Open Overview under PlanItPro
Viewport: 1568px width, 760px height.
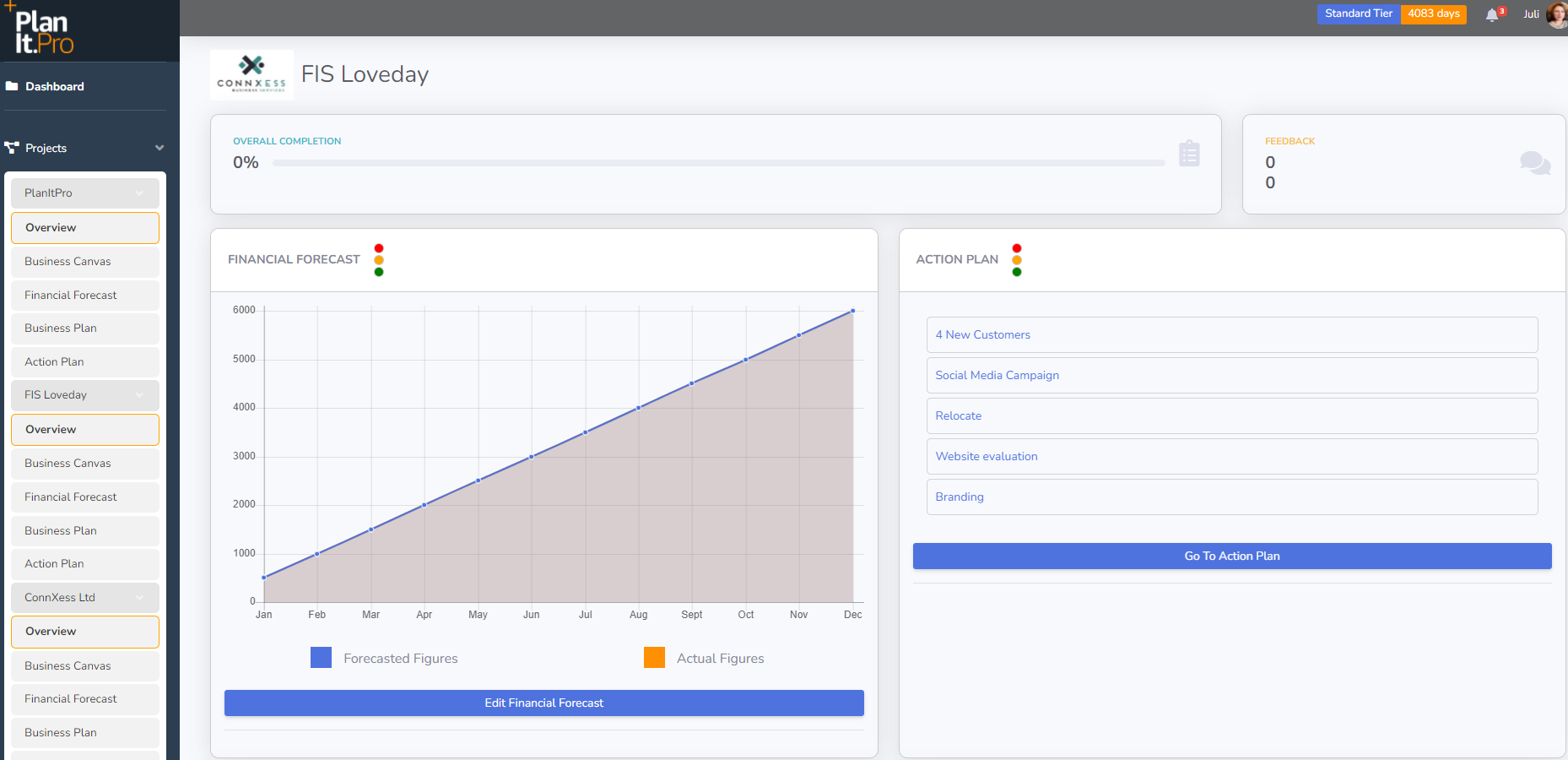click(85, 228)
